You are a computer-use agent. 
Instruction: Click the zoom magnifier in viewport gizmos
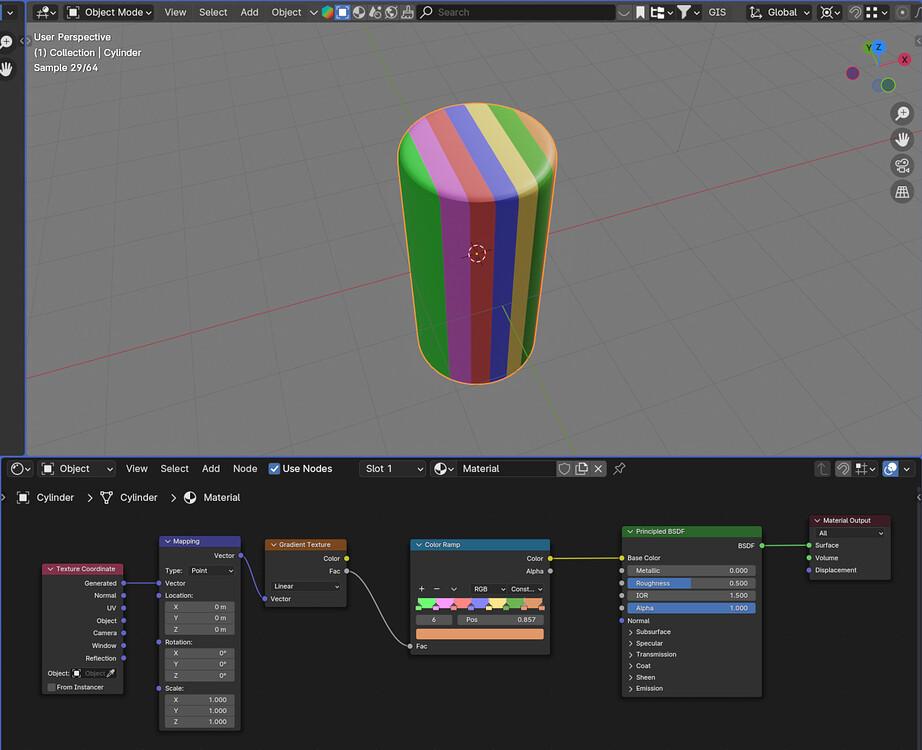point(902,113)
